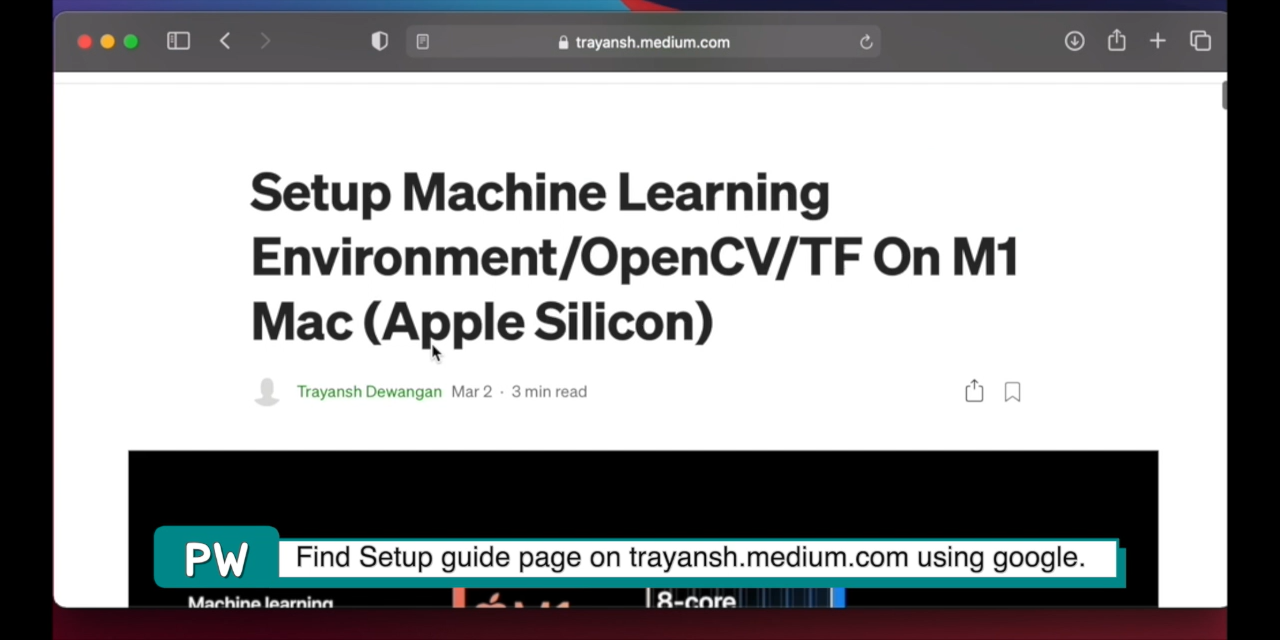Open a new tab with plus icon
1280x640 pixels.
[x=1157, y=41]
